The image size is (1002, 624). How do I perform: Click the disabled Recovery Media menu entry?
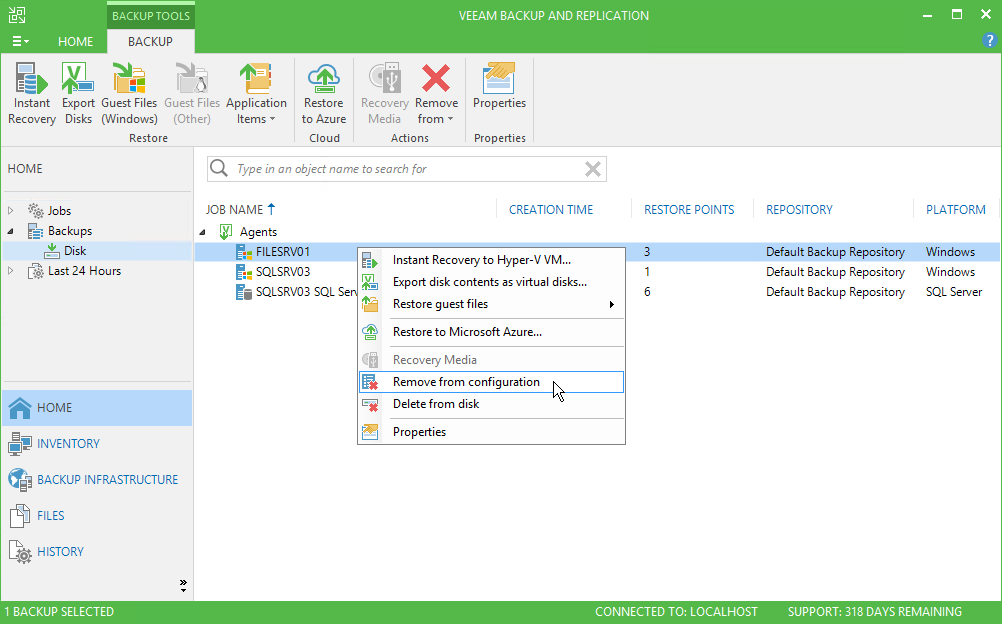[491, 360]
